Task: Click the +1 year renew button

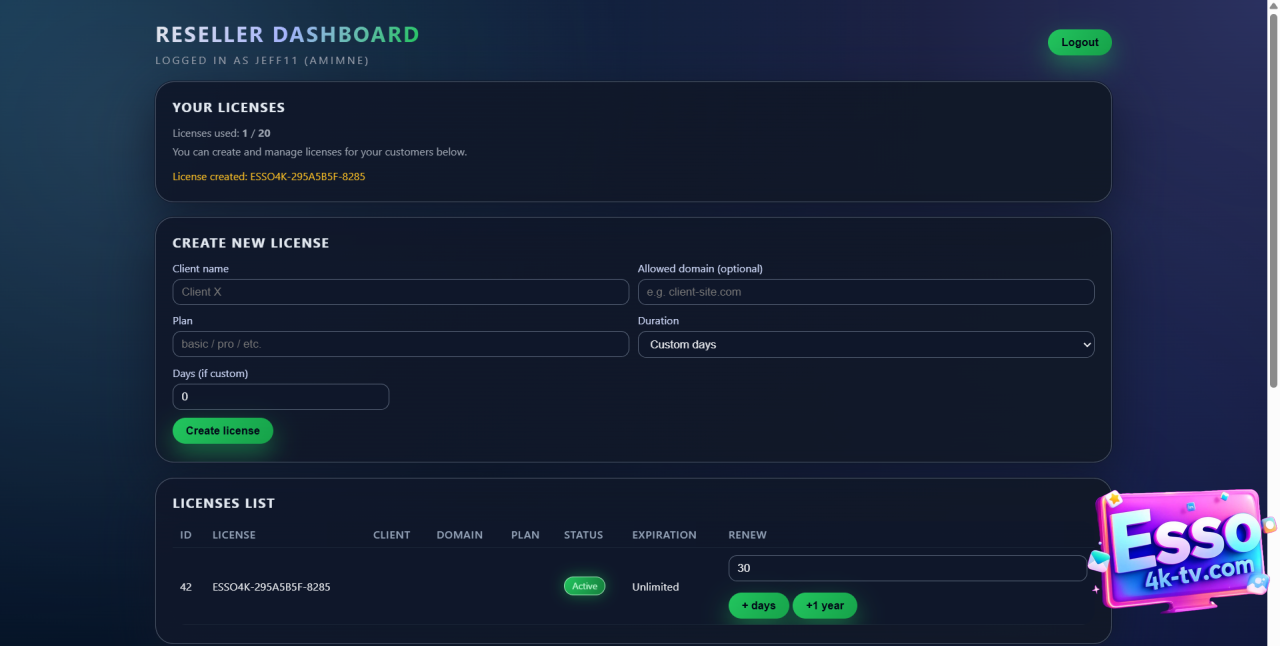Action: click(x=824, y=606)
